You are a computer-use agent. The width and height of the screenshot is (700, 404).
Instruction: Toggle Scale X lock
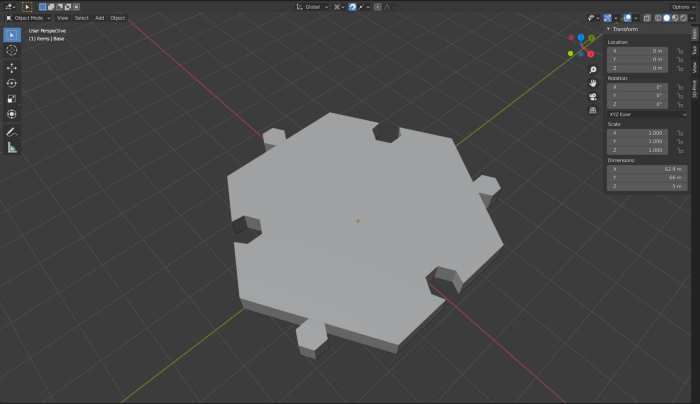point(679,133)
